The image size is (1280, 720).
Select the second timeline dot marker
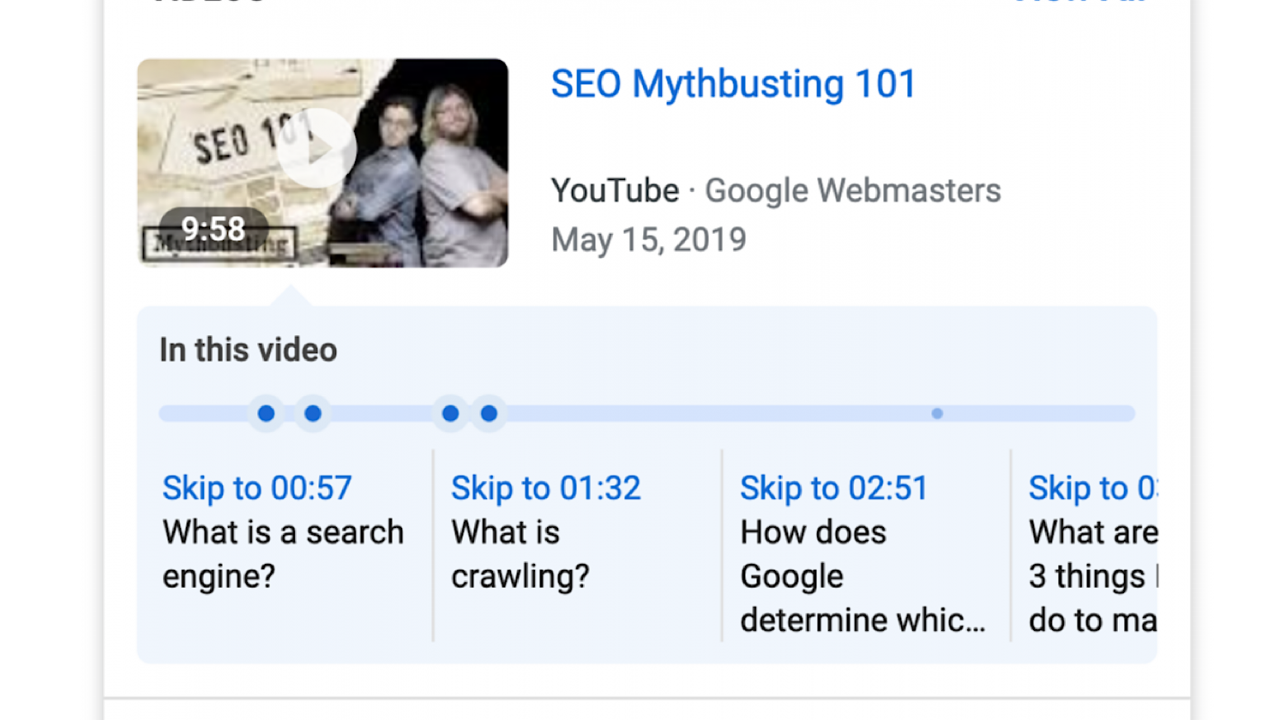pyautogui.click(x=313, y=413)
